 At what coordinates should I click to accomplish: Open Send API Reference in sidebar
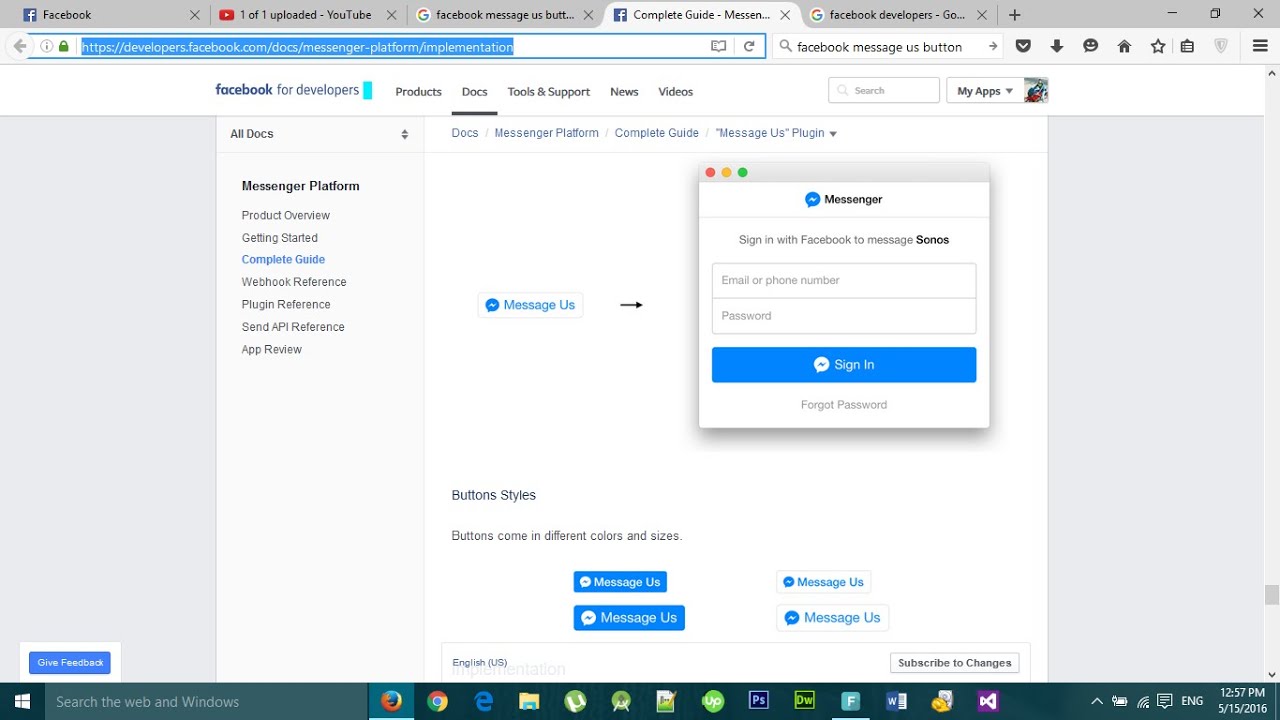(x=293, y=327)
